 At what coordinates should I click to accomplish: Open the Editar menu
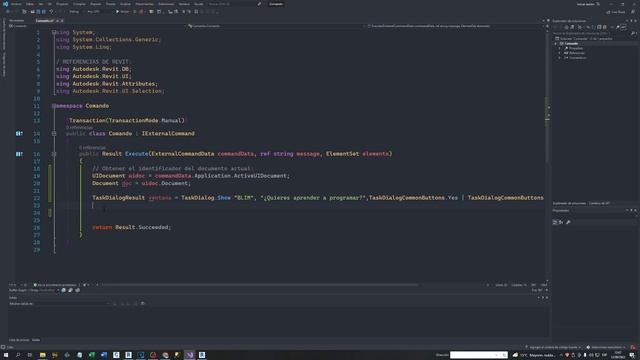coord(30,4)
